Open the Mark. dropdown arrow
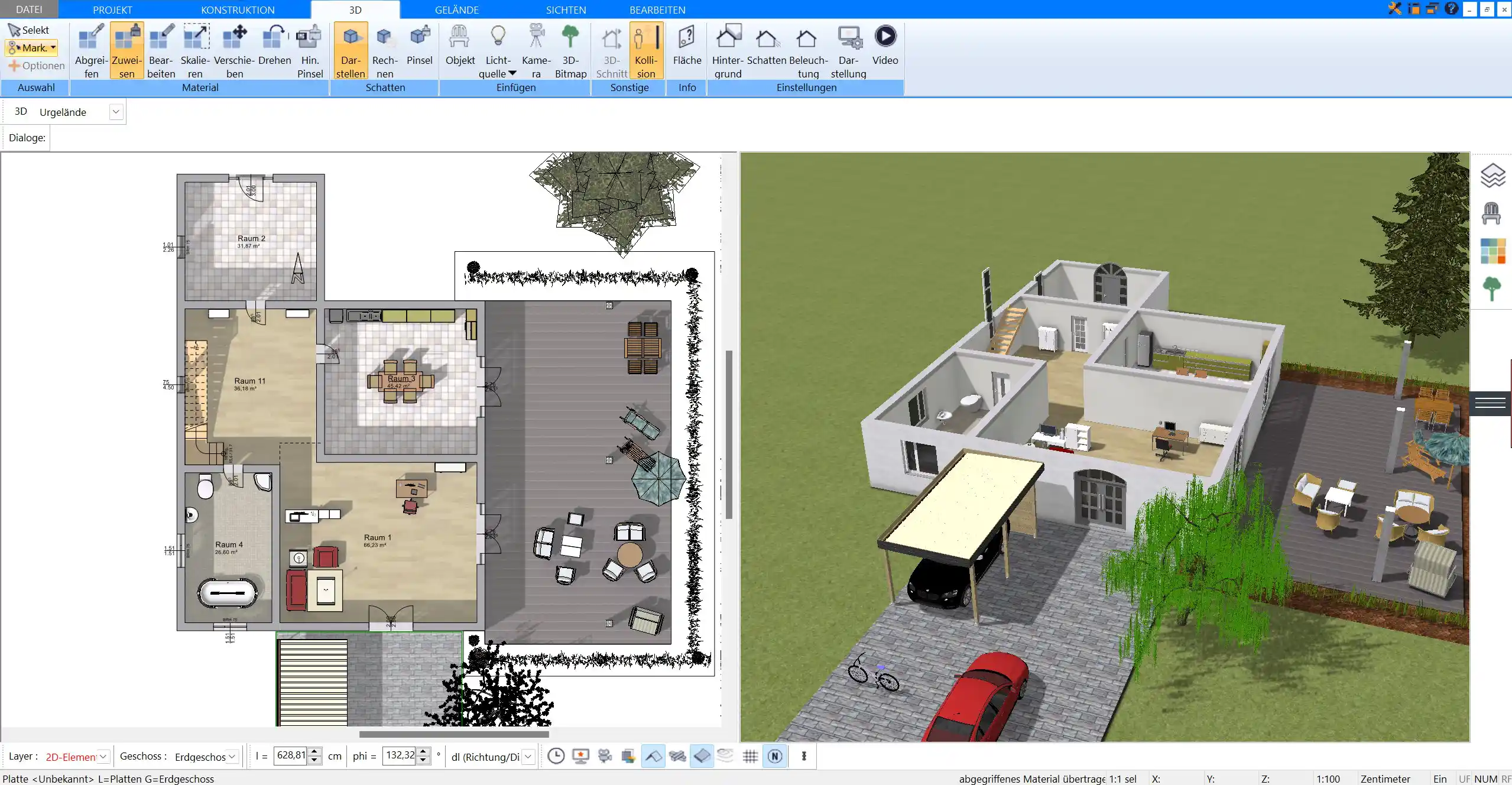Viewport: 1512px width, 785px height. [53, 47]
